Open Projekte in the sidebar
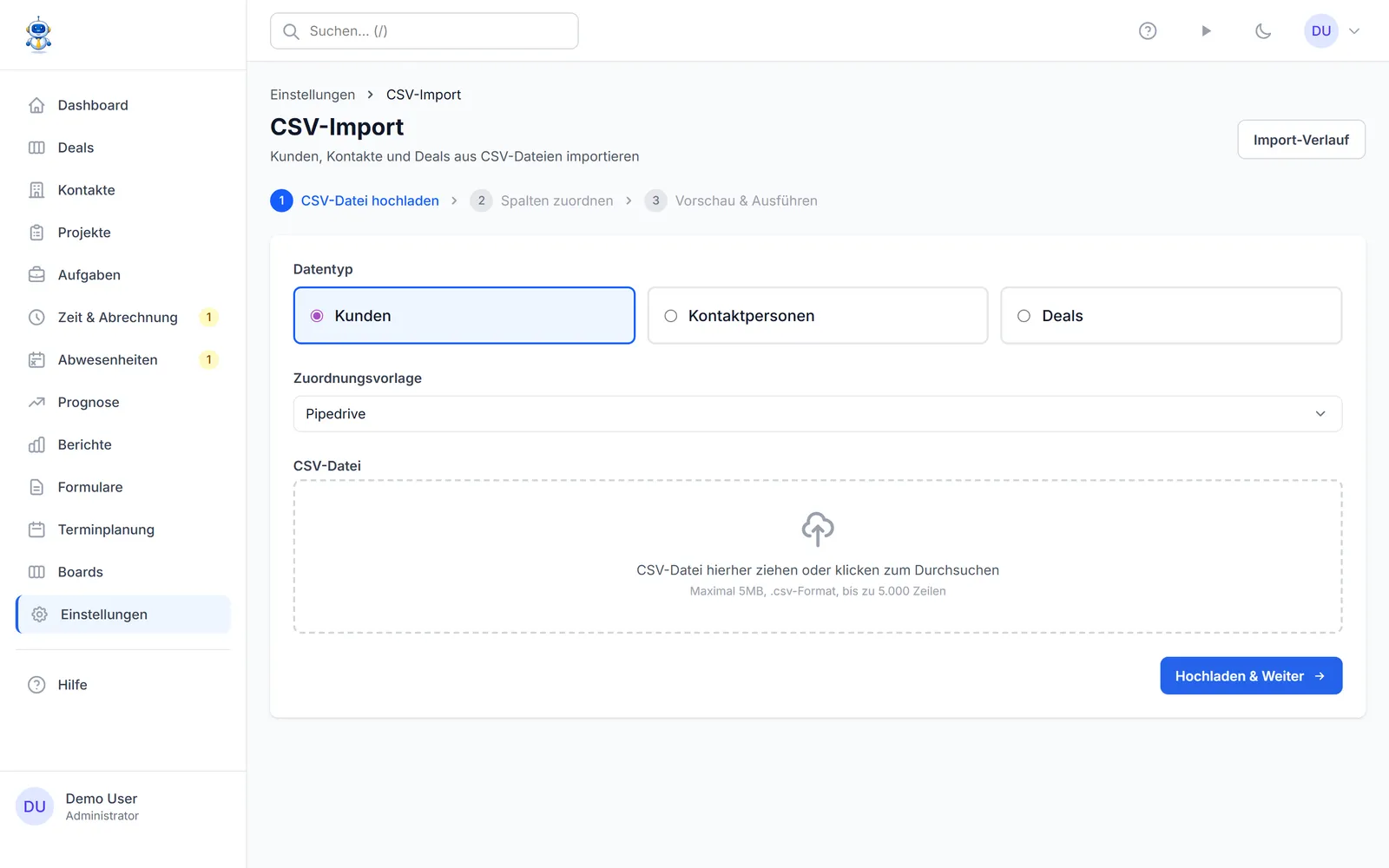The image size is (1389, 868). (123, 233)
